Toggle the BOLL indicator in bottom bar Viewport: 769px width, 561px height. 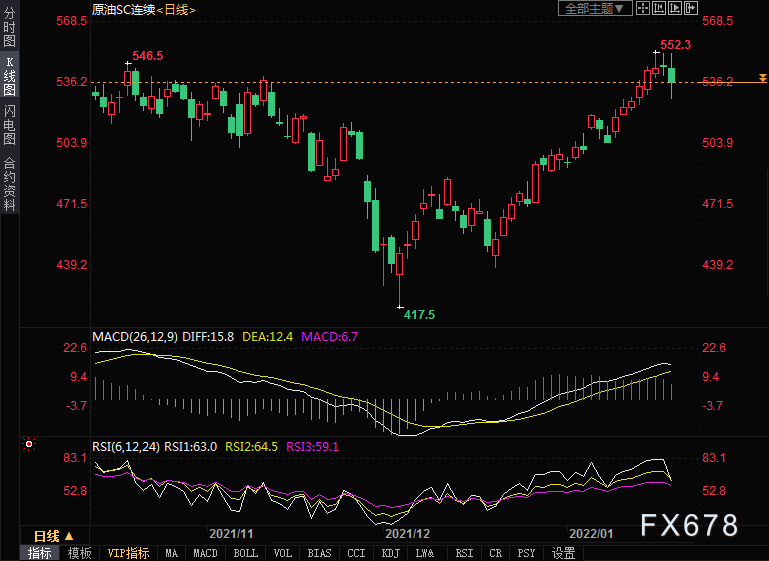click(245, 553)
